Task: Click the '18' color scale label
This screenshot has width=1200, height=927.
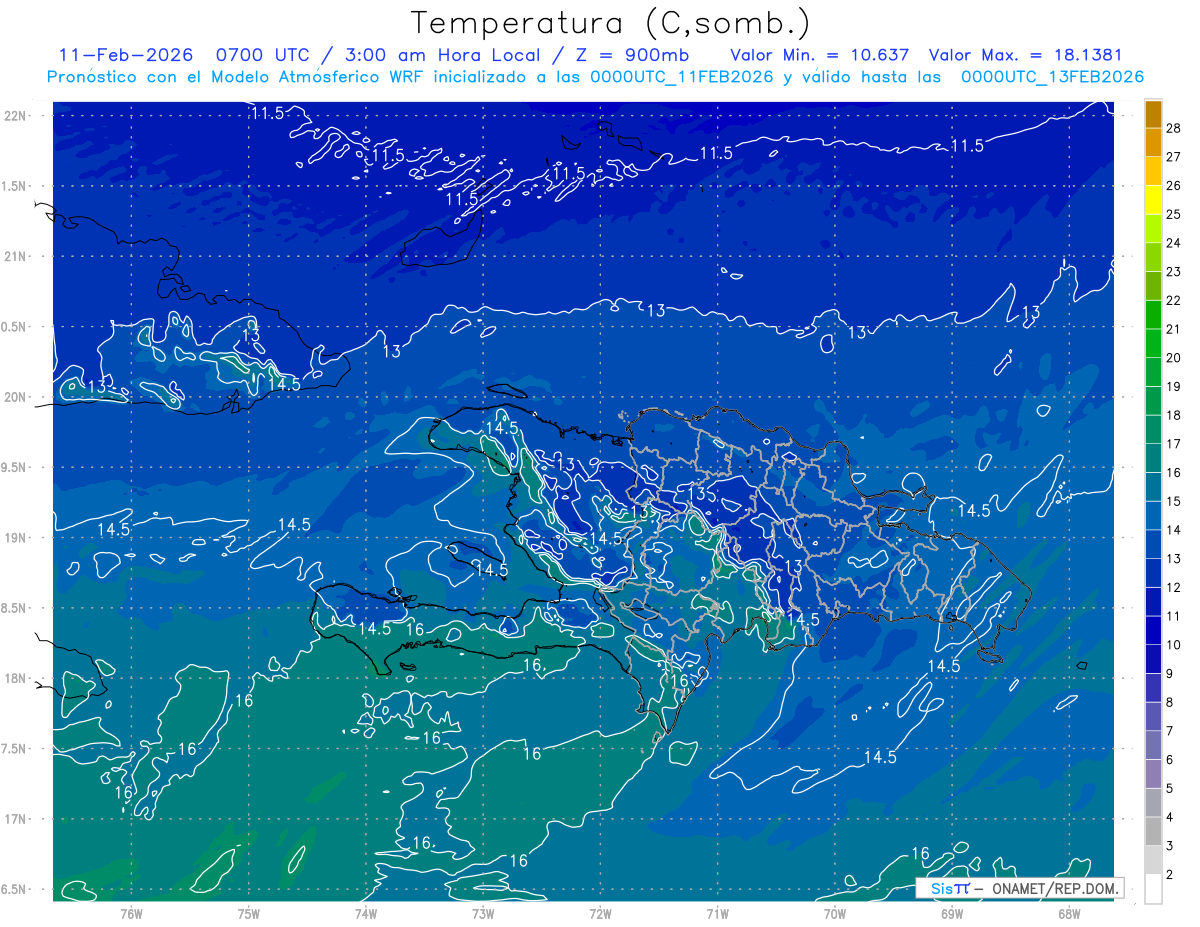Action: [1174, 415]
